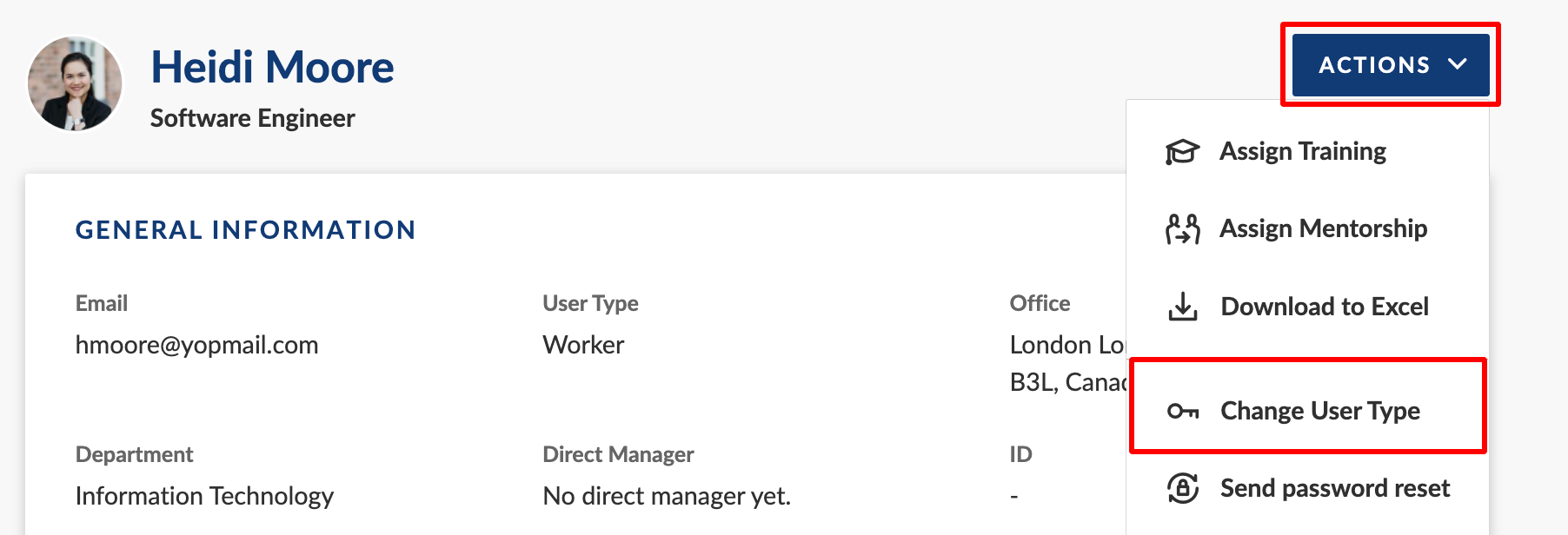Click the Download to Excel arrow icon
This screenshot has width=1568, height=535.
pos(1182,307)
